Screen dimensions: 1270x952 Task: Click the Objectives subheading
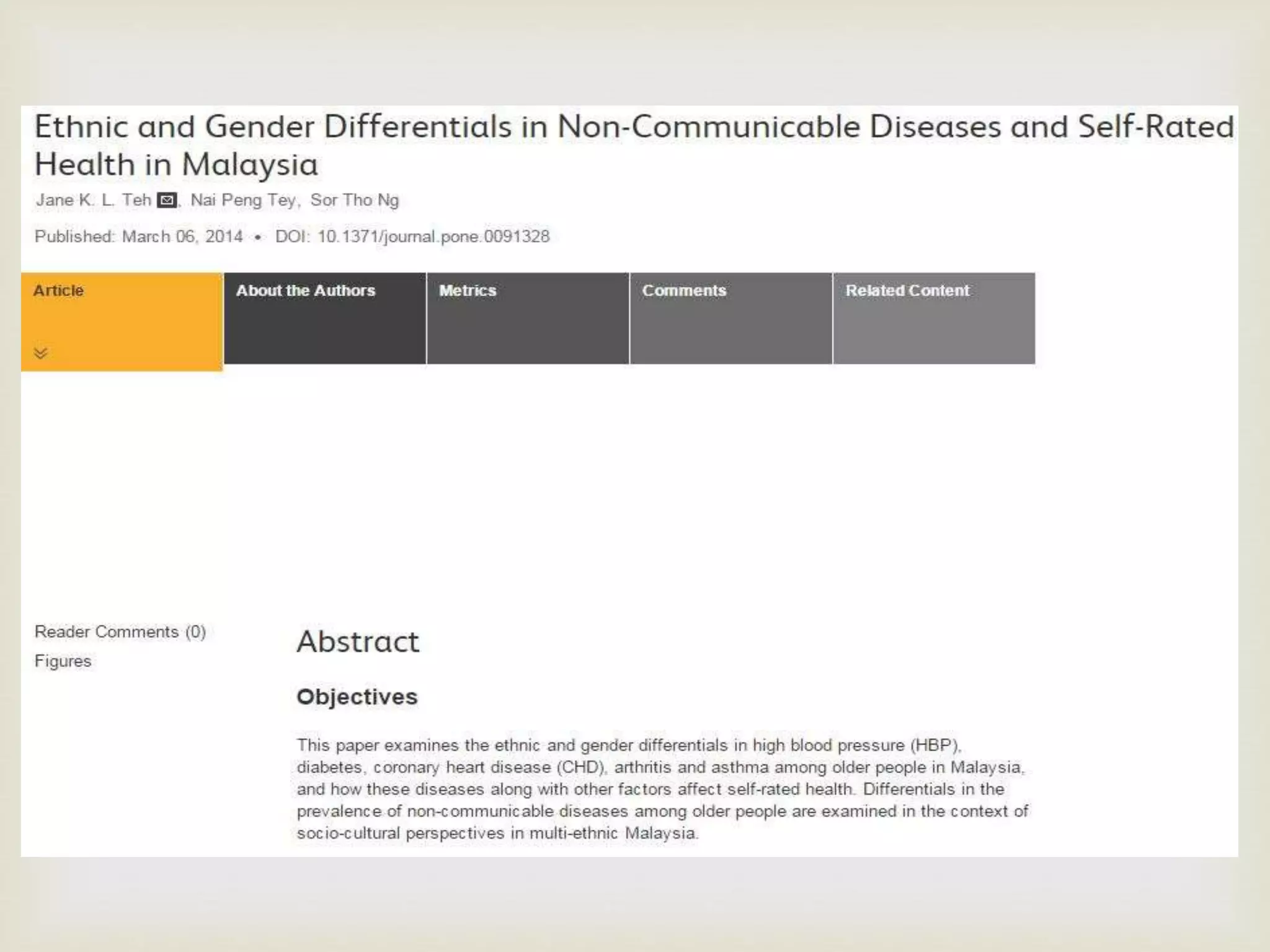coord(357,697)
